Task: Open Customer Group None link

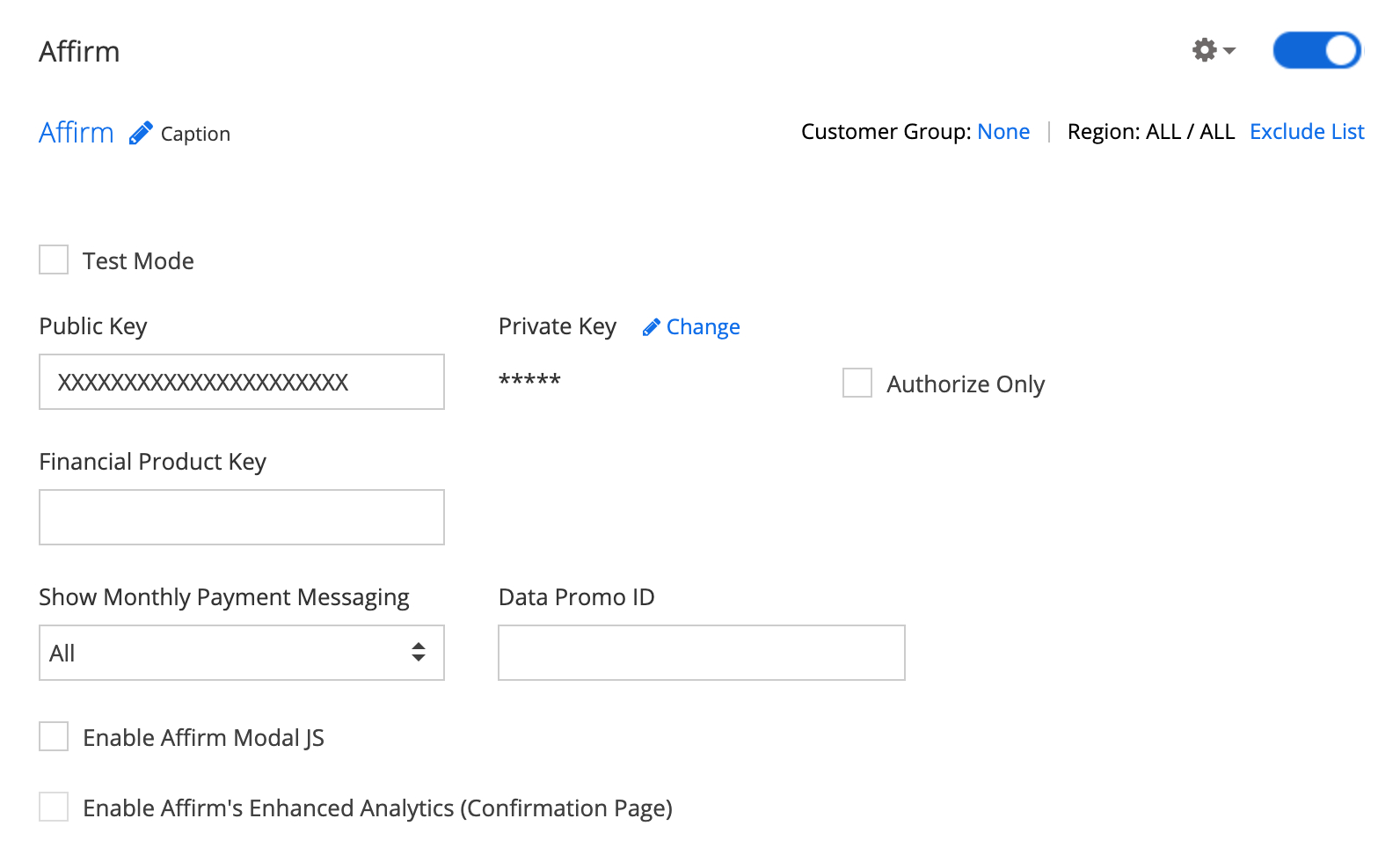Action: tap(1003, 132)
